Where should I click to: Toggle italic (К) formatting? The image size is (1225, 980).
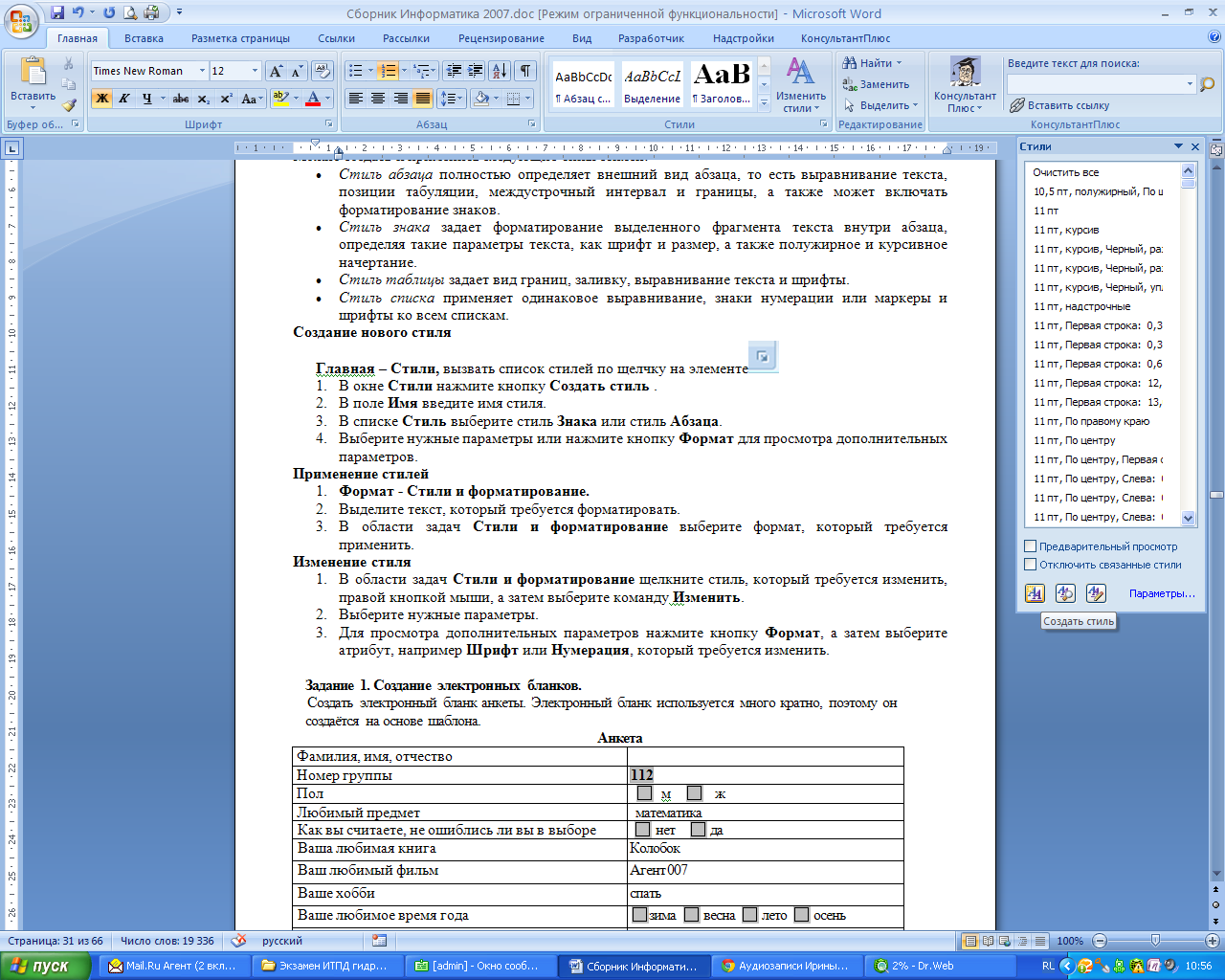coord(123,99)
